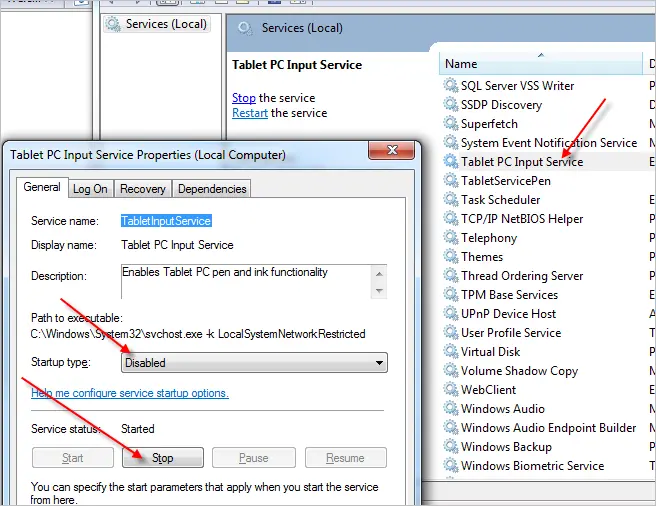Viewport: 656px width, 506px height.
Task: Click the Restart the service link
Action: pos(250,113)
